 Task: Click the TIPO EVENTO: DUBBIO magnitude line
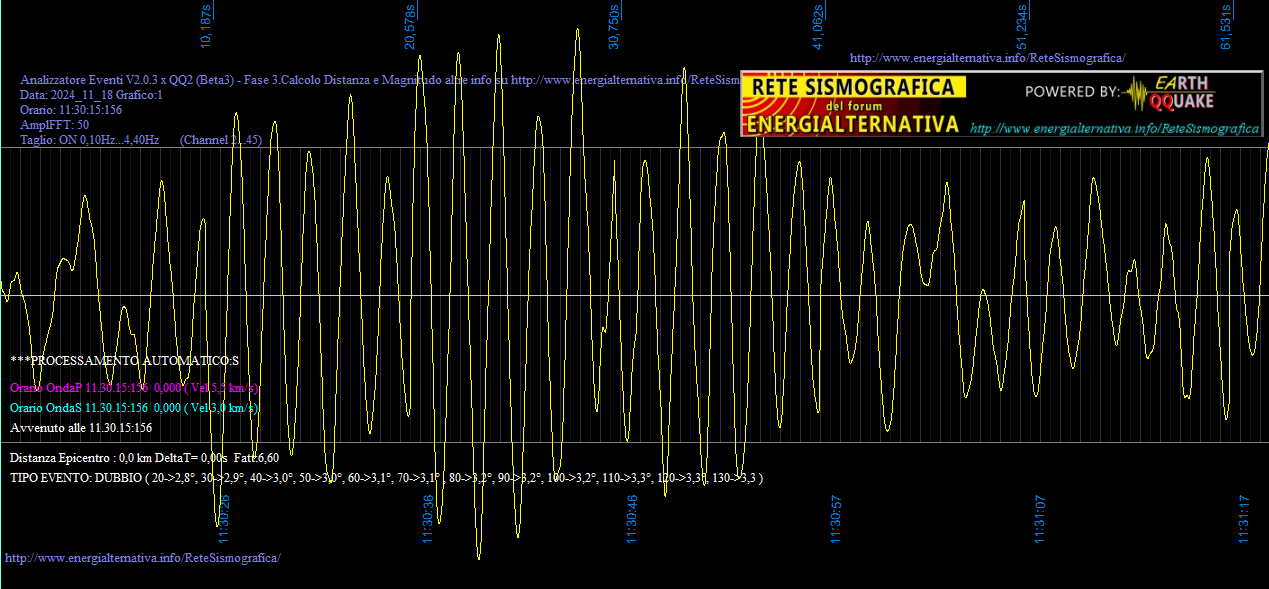click(x=387, y=477)
